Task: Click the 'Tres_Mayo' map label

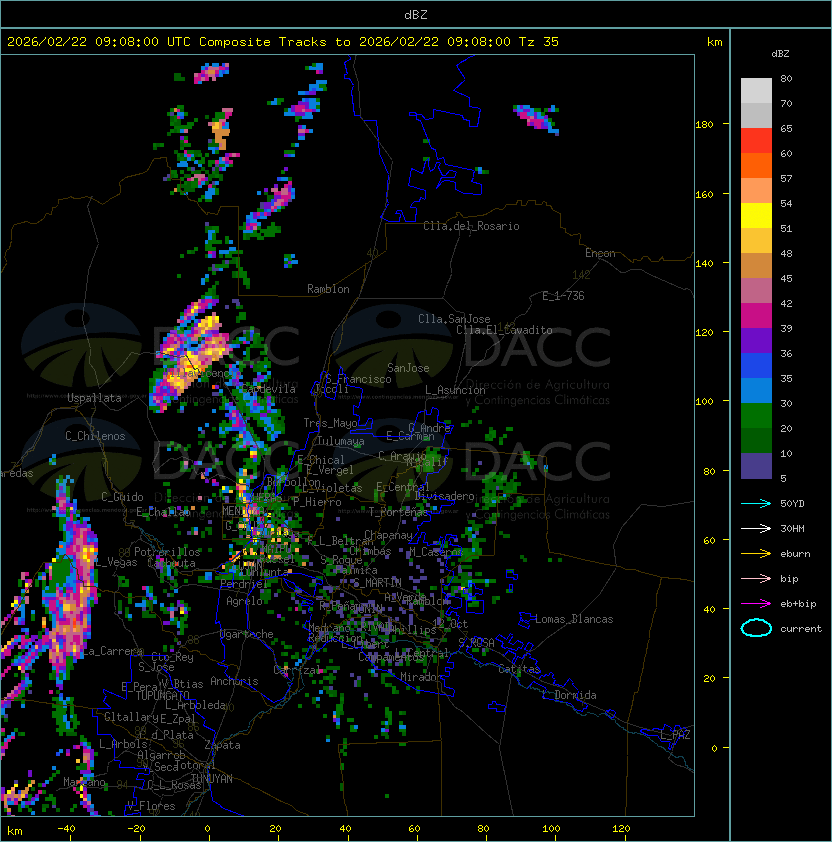Action: click(330, 423)
